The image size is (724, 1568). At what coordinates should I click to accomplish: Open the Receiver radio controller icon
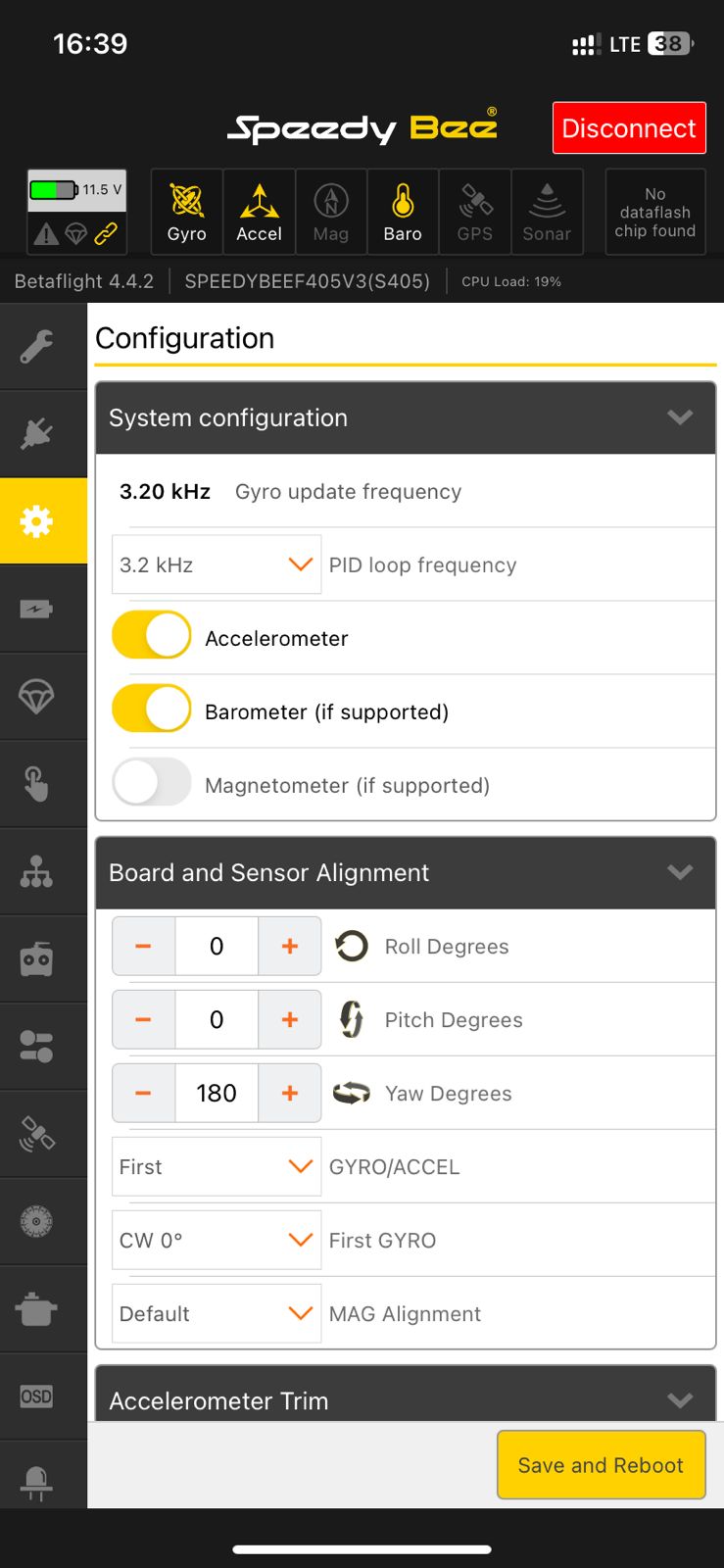click(36, 958)
